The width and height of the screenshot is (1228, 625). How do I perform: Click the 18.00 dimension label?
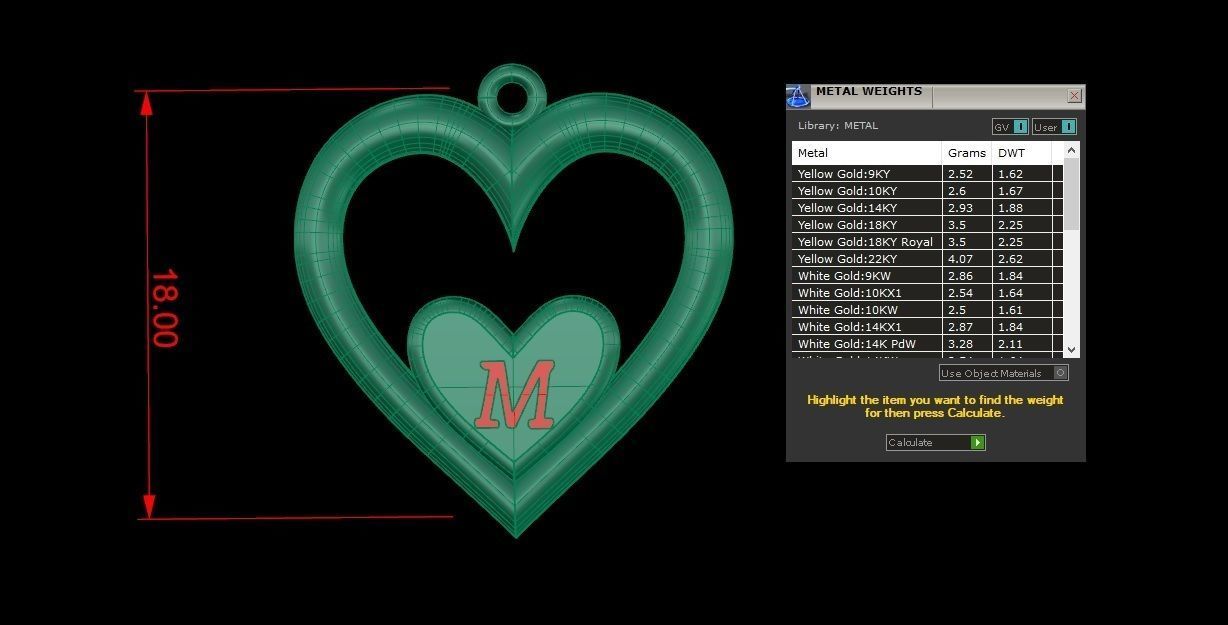click(x=165, y=308)
